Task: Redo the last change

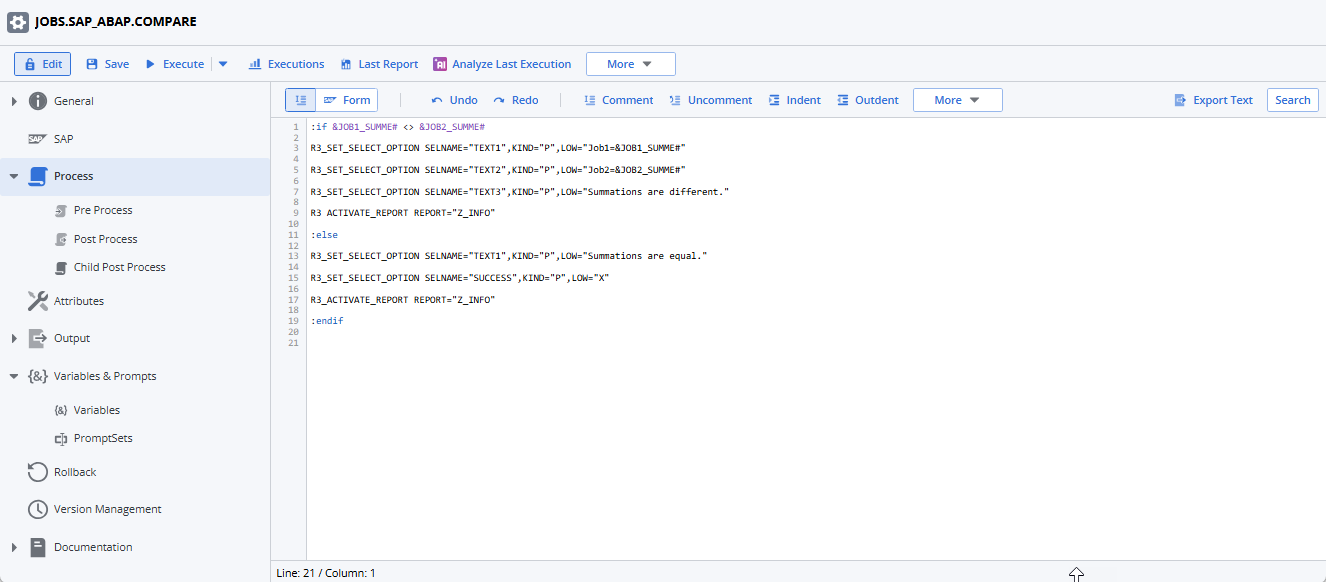Action: pos(517,99)
